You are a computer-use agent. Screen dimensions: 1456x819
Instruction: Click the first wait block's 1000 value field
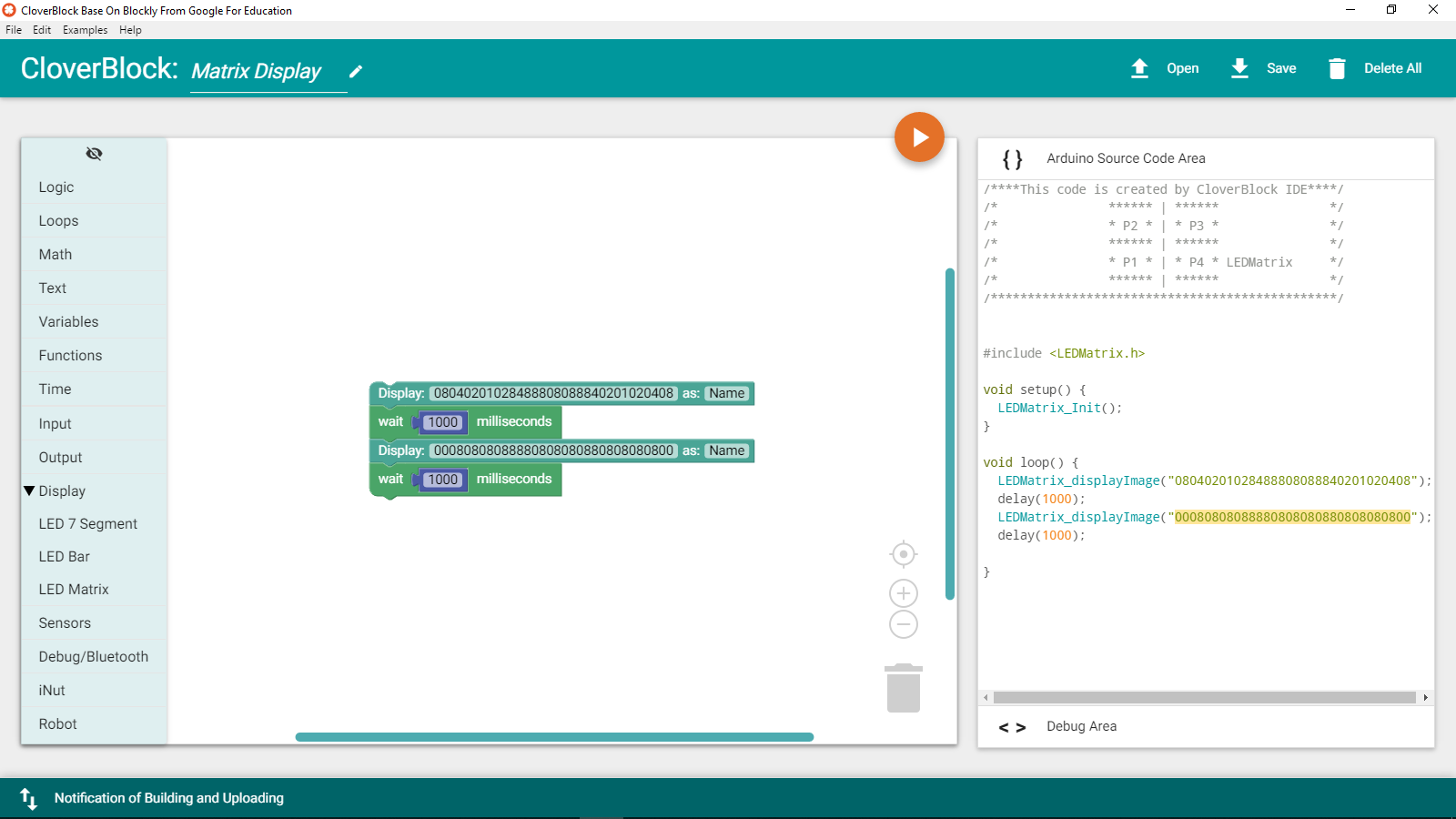point(443,422)
